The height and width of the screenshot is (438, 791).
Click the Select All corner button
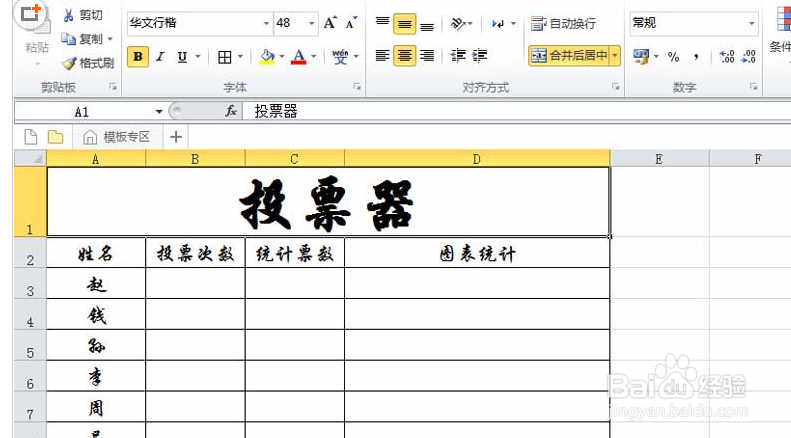(x=30, y=158)
